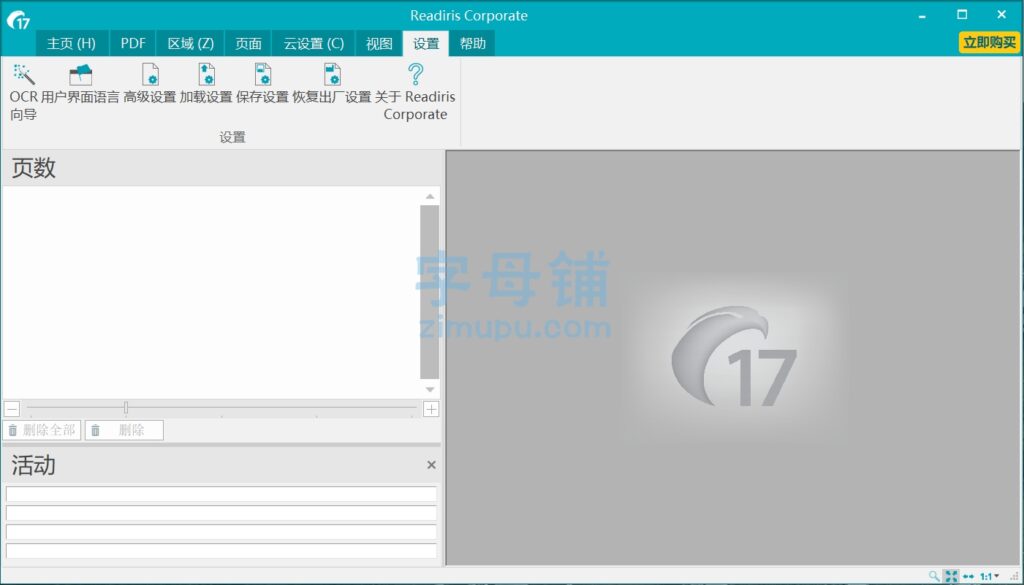Viewport: 1024px width, 585px height.
Task: Open 高级设置 advanced settings
Action: click(x=150, y=84)
